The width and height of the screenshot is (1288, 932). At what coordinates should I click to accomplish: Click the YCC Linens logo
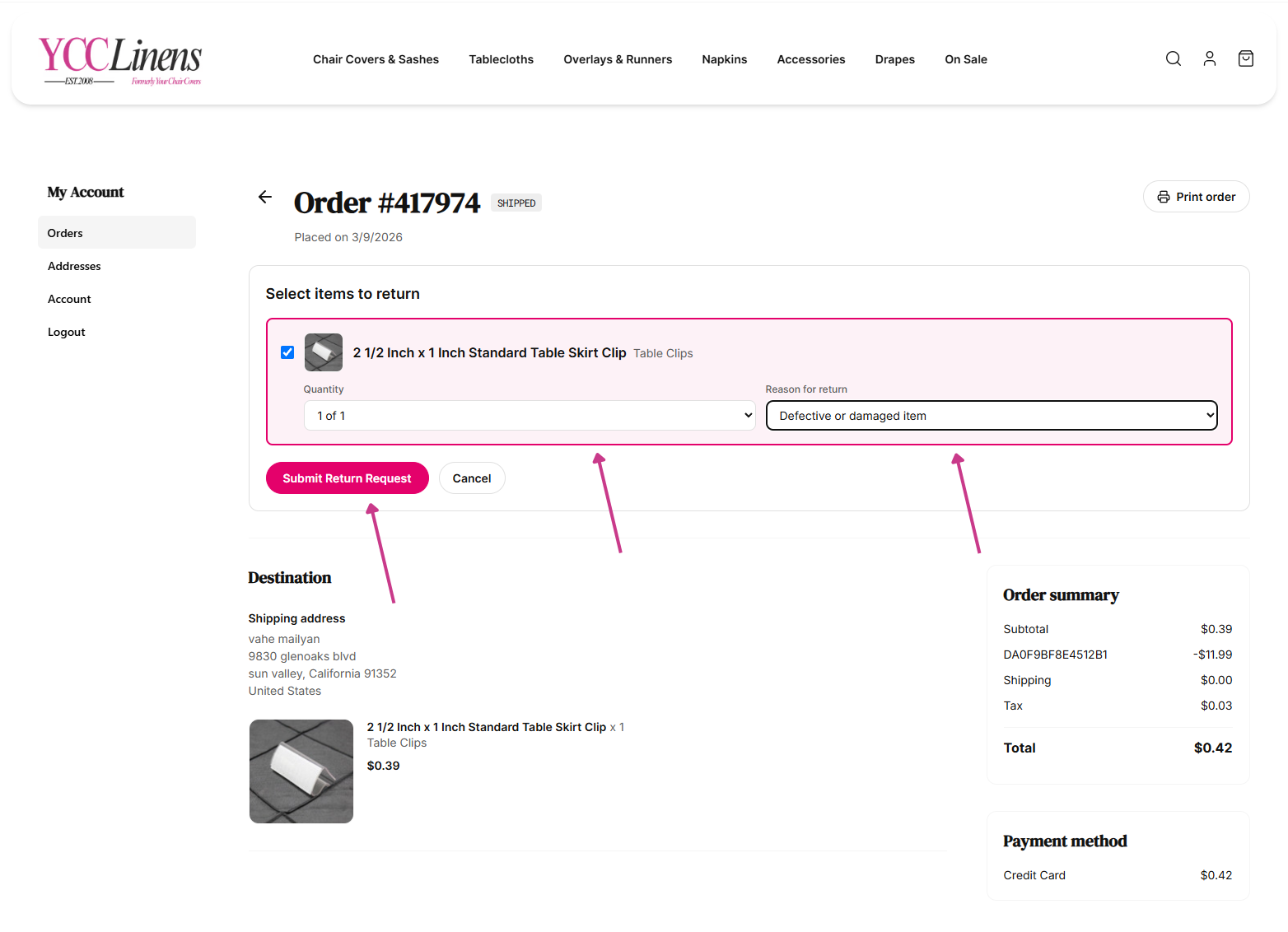tap(120, 60)
